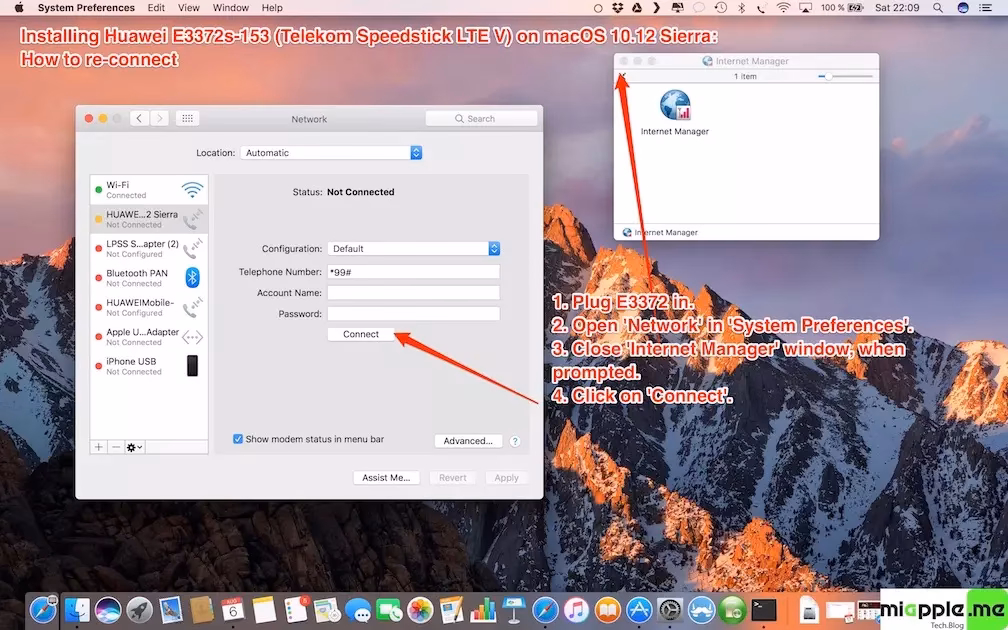This screenshot has height=630, width=1008.
Task: Open Messages in the Dock
Action: [x=358, y=609]
